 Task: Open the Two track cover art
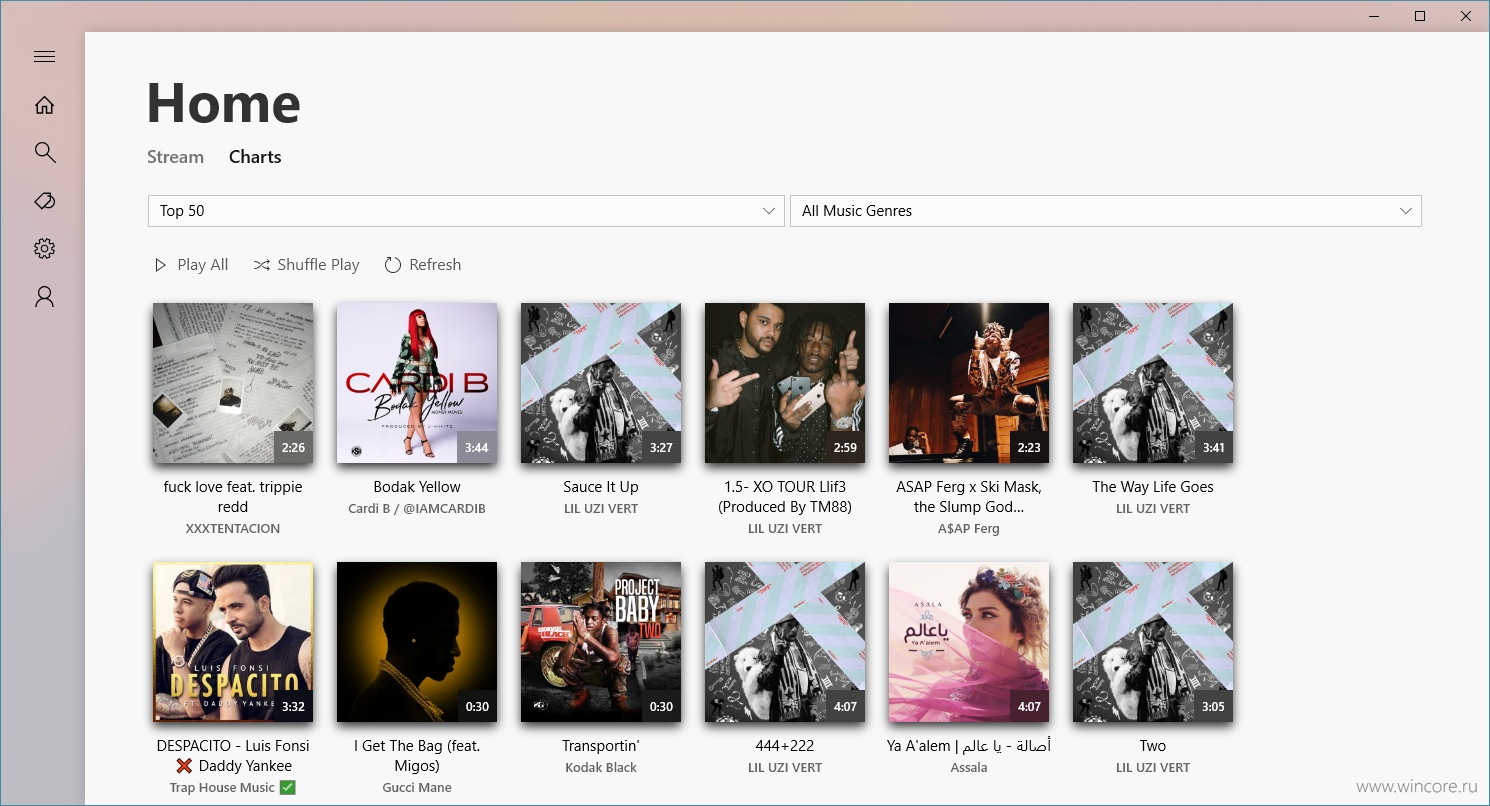(x=1153, y=642)
